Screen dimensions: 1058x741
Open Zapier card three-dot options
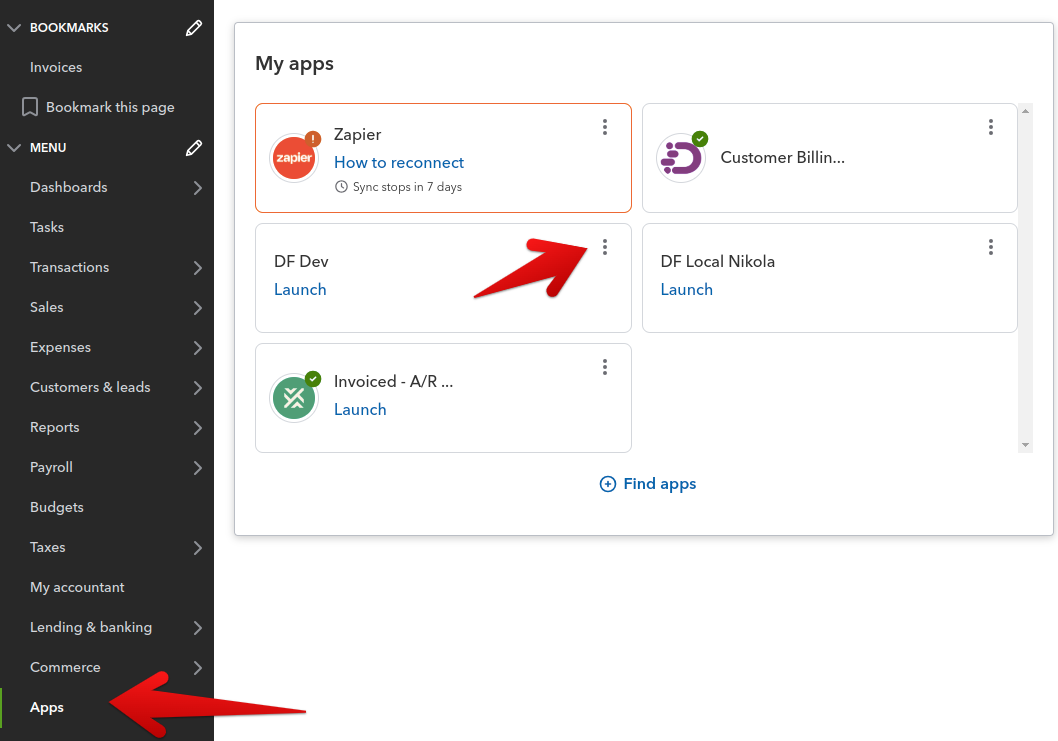pyautogui.click(x=605, y=127)
